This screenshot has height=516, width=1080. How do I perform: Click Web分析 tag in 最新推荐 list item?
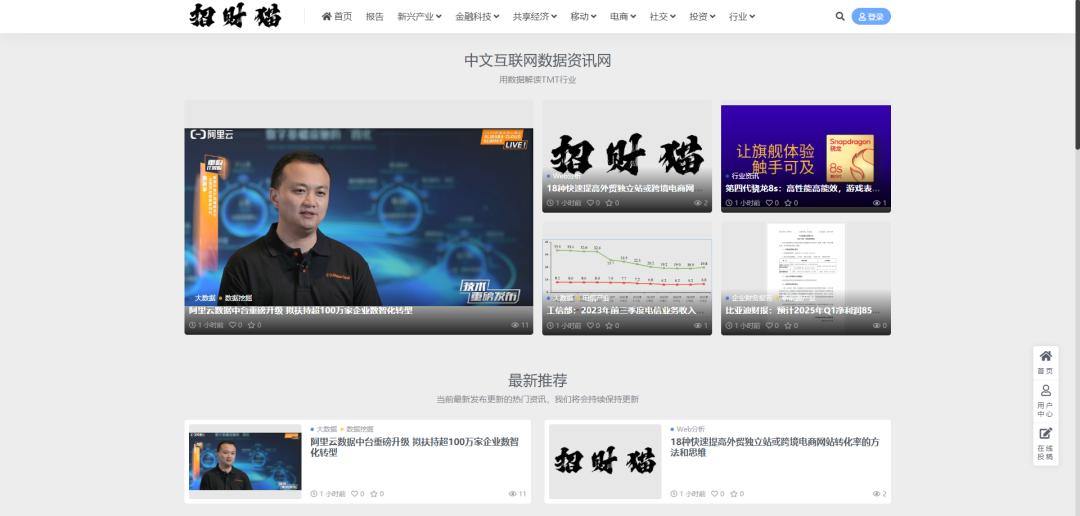[689, 429]
